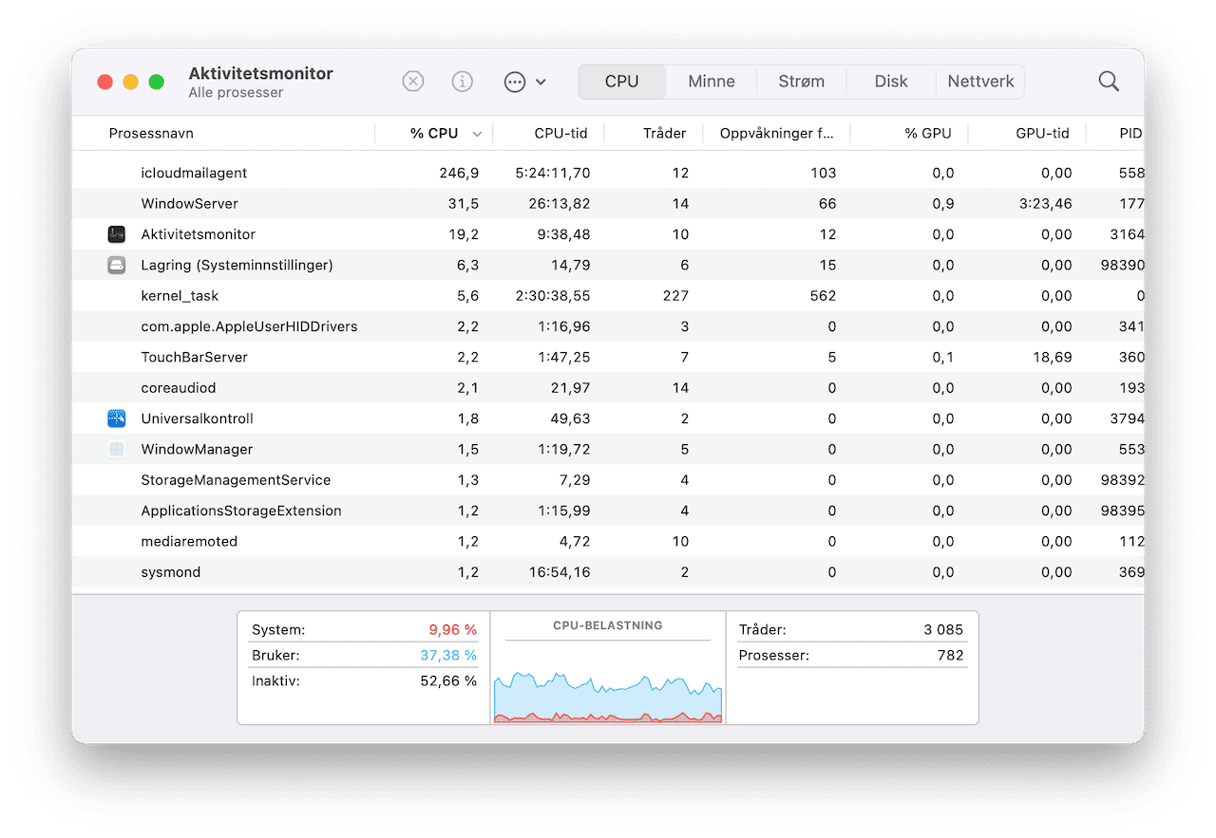Sort by GPU-tid column header
The width and height of the screenshot is (1216, 838).
tap(1042, 133)
